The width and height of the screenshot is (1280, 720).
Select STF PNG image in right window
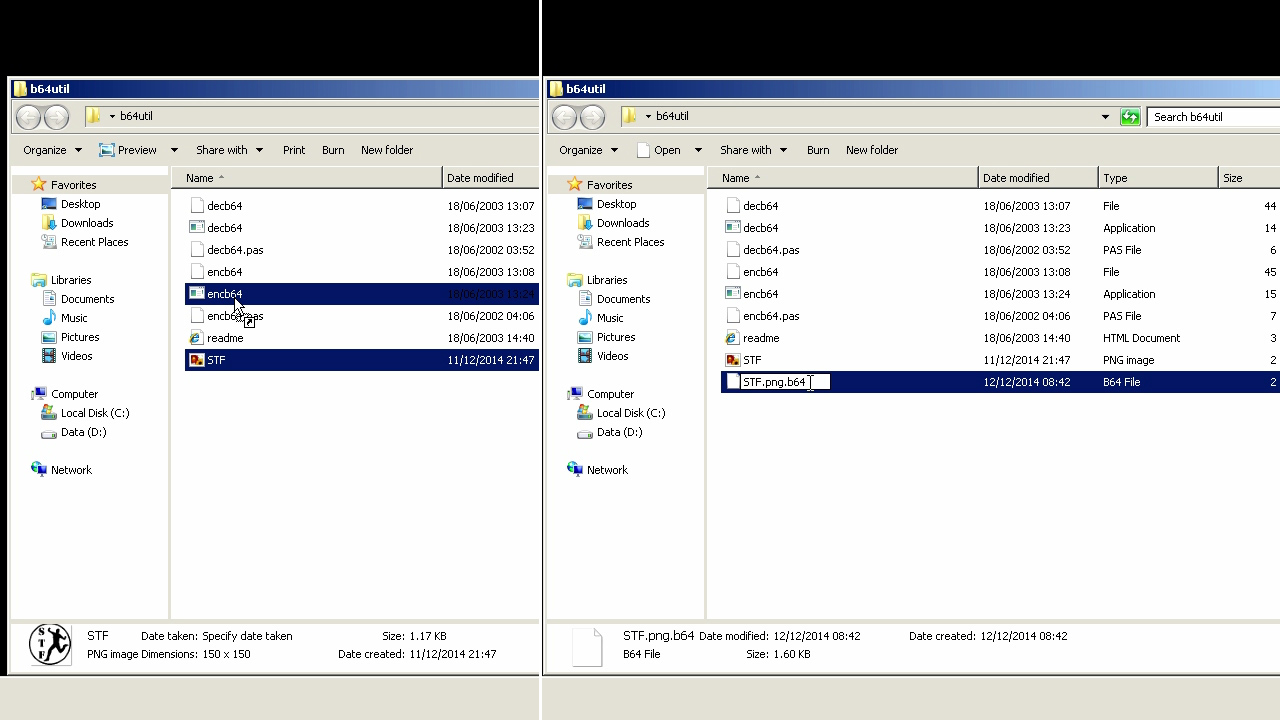click(1000, 360)
